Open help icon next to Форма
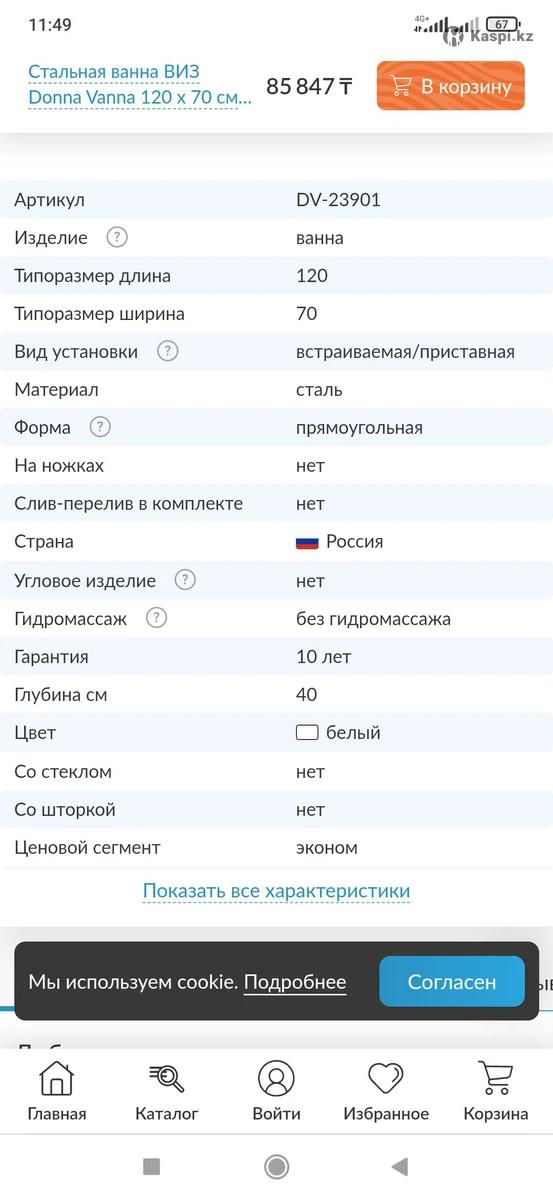 (x=100, y=427)
